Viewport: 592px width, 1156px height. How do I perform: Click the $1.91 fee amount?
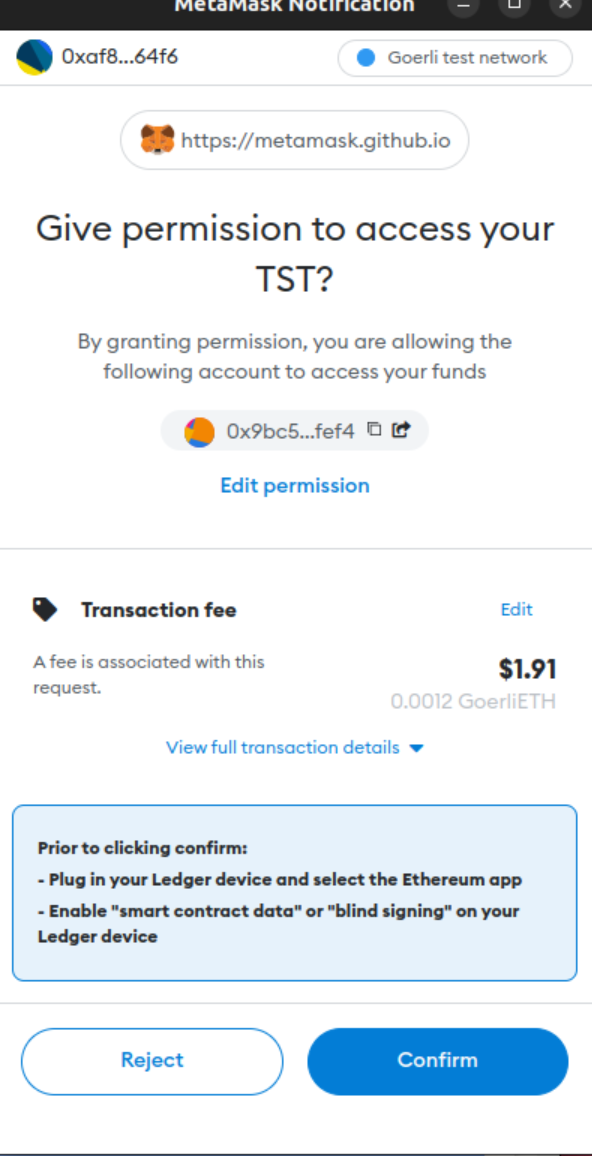pos(527,668)
